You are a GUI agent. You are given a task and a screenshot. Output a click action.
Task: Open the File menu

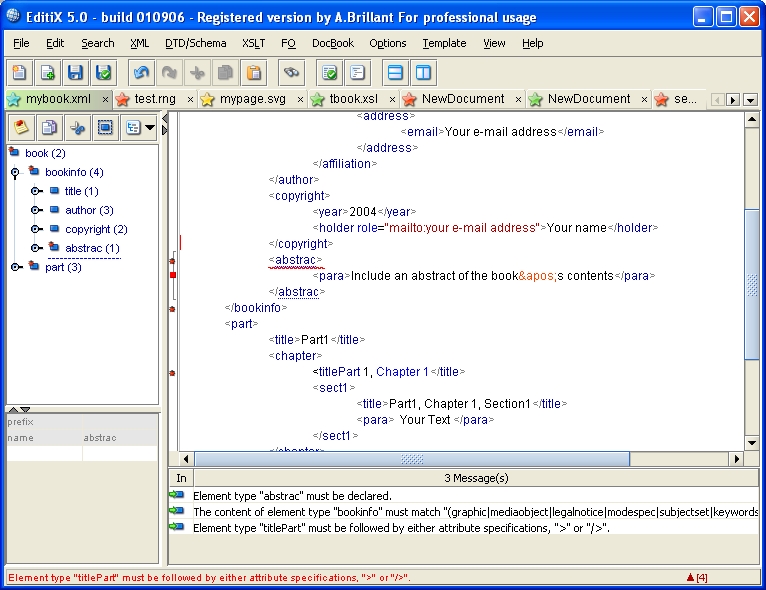[x=21, y=43]
